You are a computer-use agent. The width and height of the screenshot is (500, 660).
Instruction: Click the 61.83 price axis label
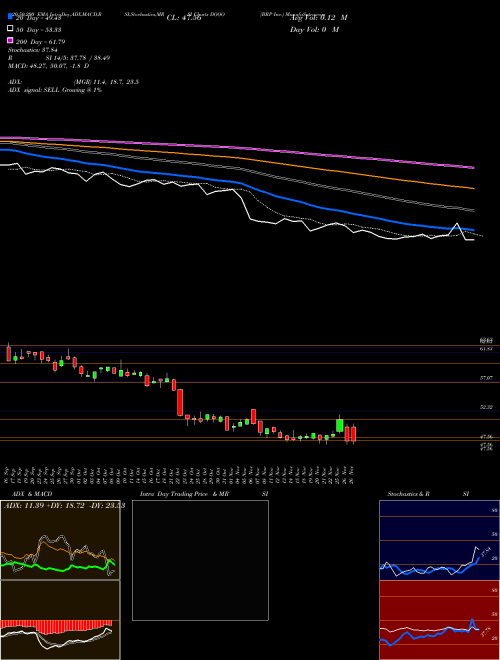click(x=486, y=349)
